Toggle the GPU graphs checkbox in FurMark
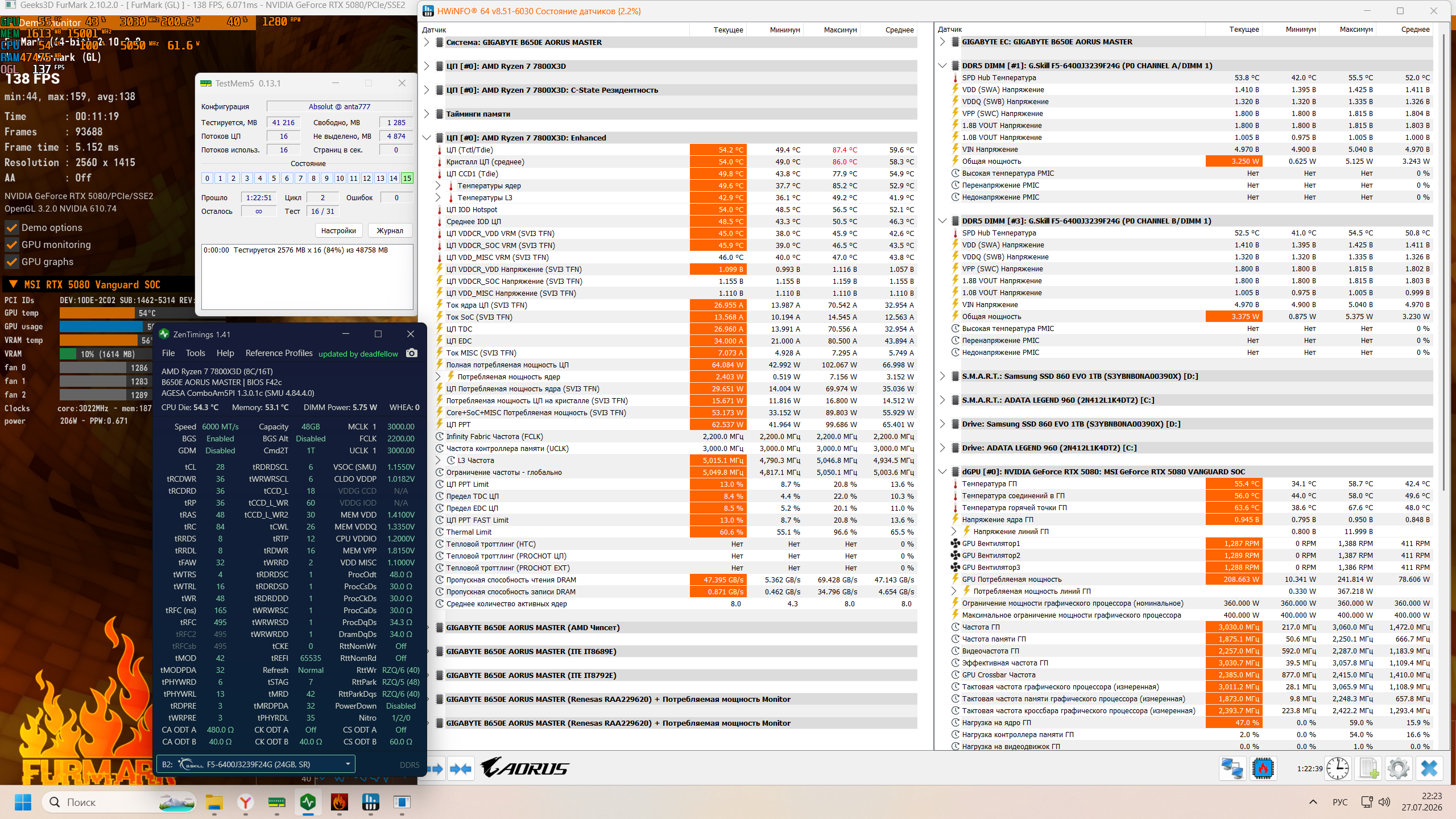Viewport: 1456px width, 819px height. [11, 262]
